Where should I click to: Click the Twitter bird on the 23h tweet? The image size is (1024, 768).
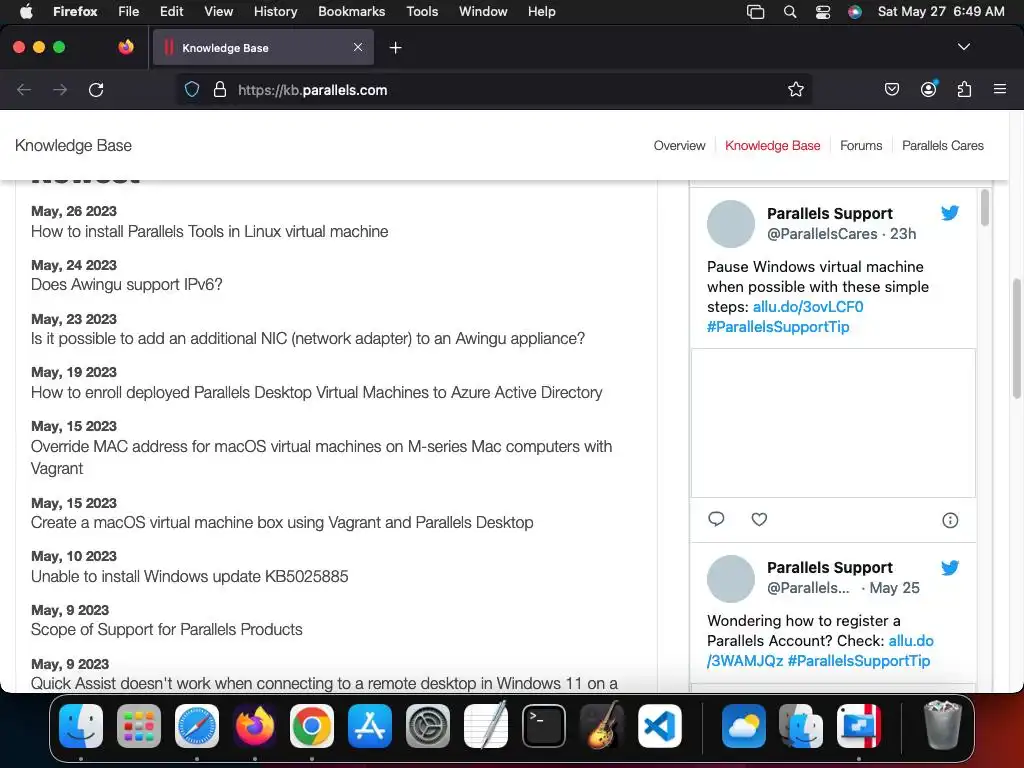pos(950,213)
